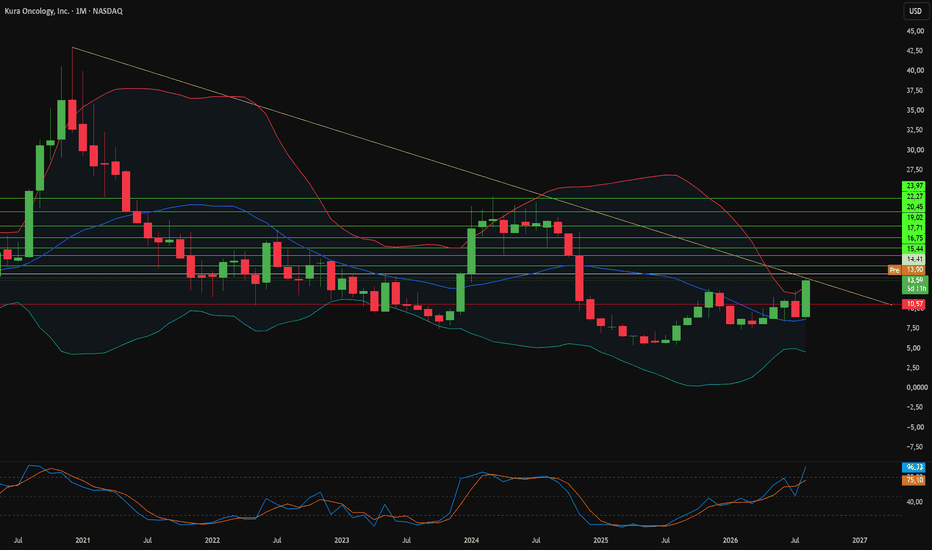Image resolution: width=932 pixels, height=550 pixels.
Task: Click the 0,0000 mark on the price scale
Action: (x=916, y=387)
